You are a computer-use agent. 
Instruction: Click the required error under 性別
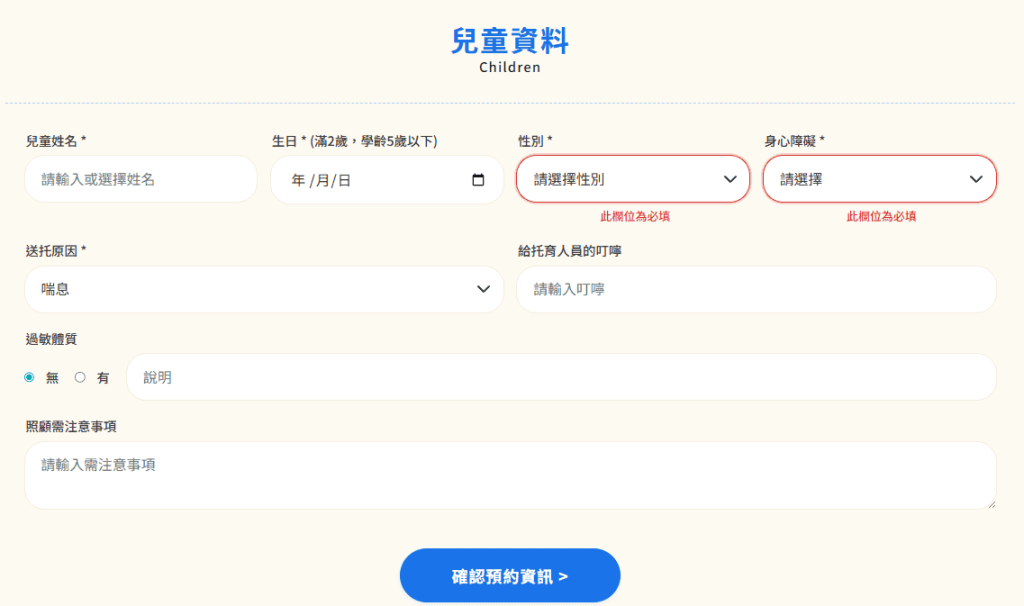(634, 216)
